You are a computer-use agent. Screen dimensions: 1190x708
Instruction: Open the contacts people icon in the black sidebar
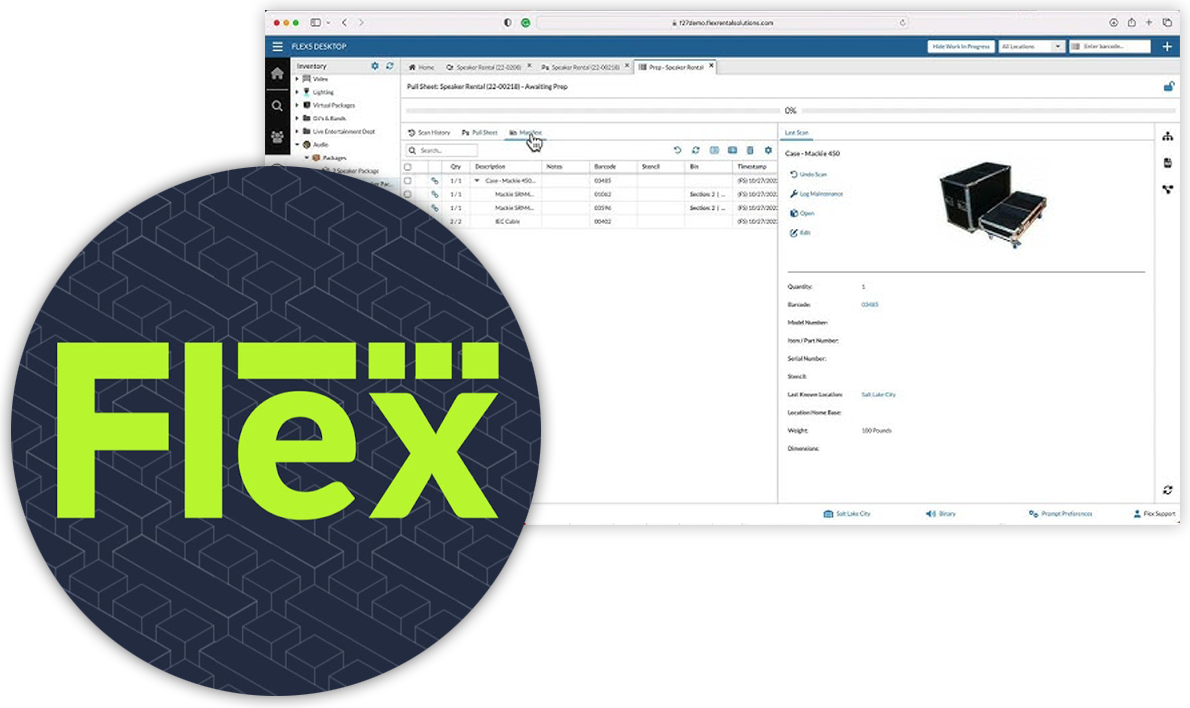pos(277,137)
